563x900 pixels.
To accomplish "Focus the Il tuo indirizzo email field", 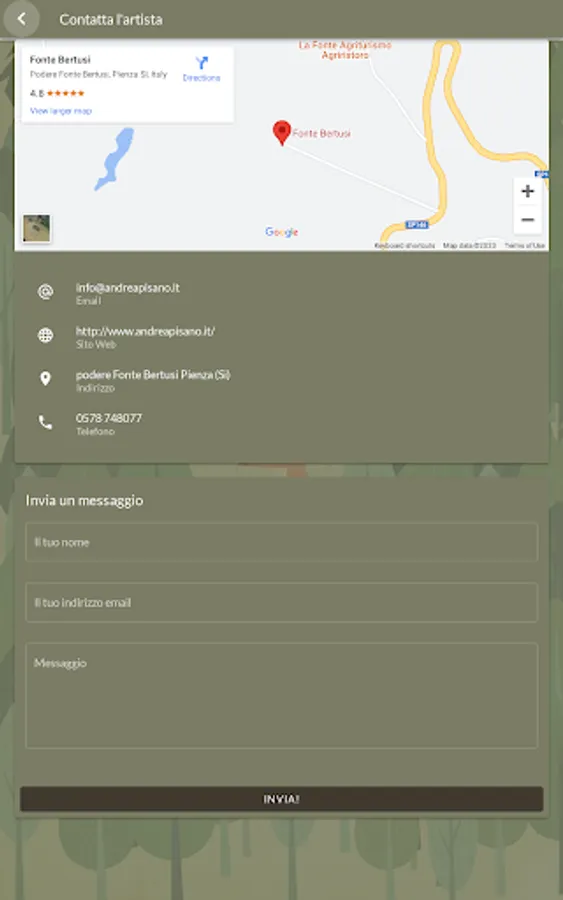I will tap(281, 602).
